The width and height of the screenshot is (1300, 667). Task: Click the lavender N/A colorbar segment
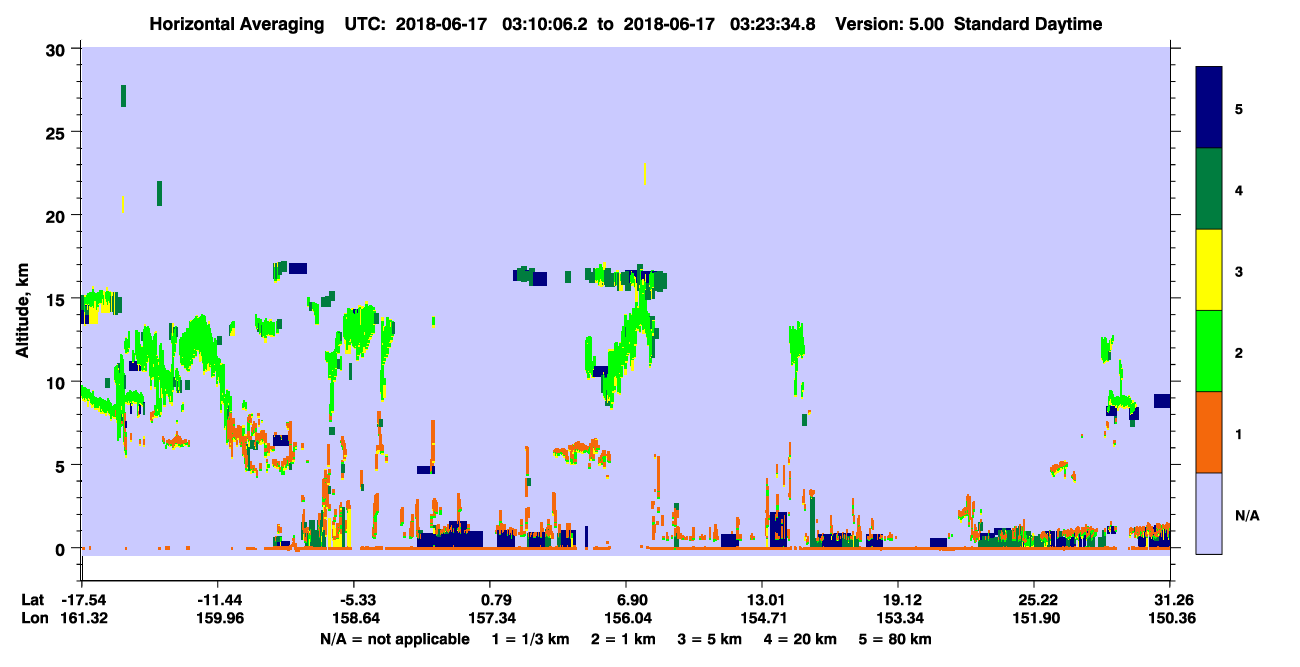1209,513
